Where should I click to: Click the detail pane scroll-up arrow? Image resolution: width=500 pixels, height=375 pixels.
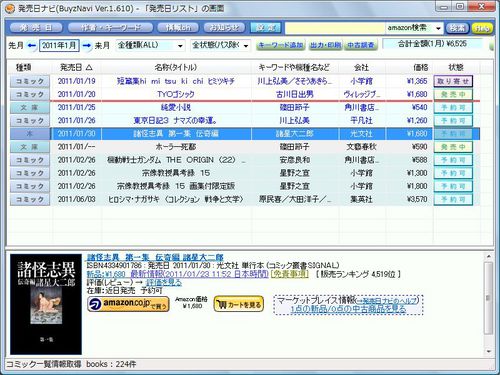[x=489, y=257]
